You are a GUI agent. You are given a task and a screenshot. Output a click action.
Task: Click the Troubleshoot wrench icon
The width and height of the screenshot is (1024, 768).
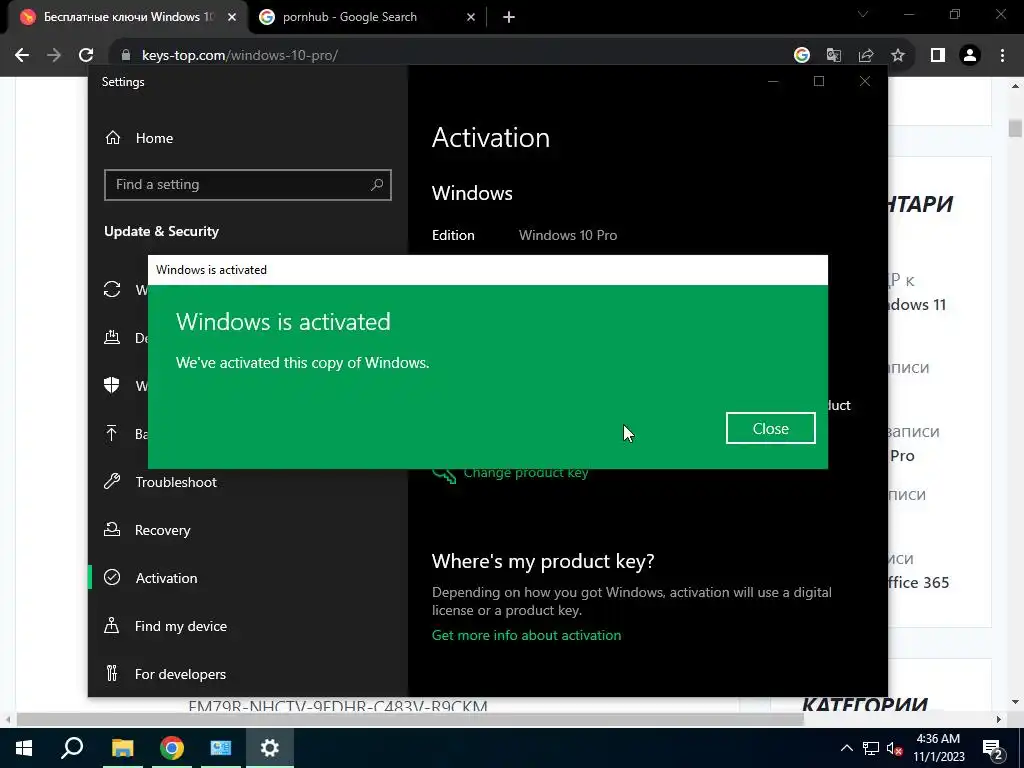(x=112, y=482)
